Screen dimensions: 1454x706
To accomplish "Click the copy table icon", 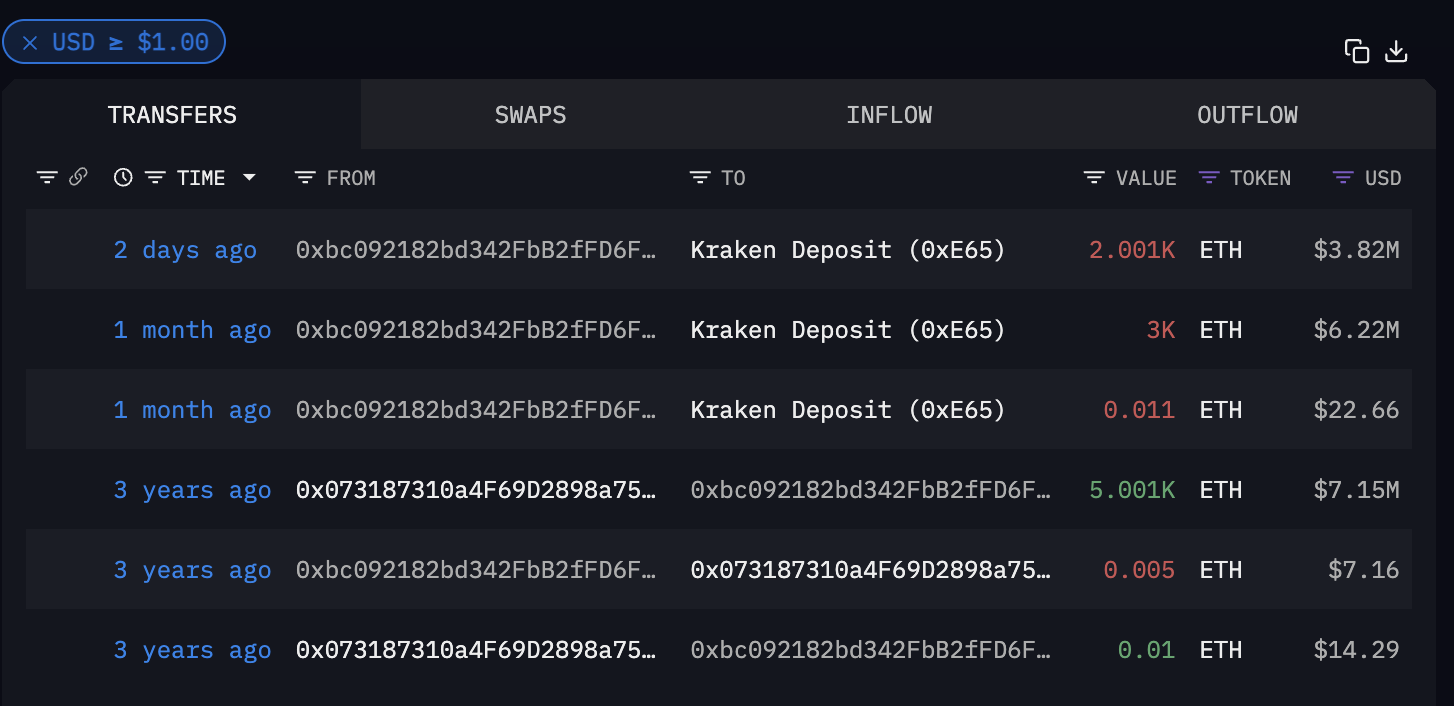I will [x=1356, y=52].
